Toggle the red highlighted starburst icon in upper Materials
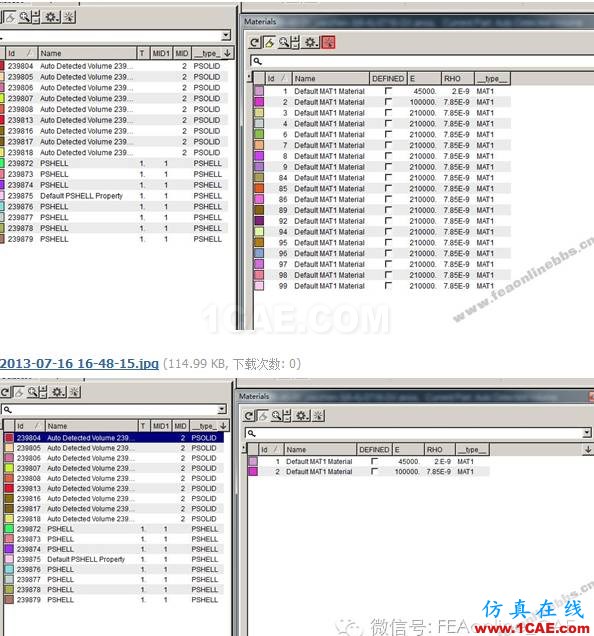Screen dimensions: 594x636 tap(329, 42)
